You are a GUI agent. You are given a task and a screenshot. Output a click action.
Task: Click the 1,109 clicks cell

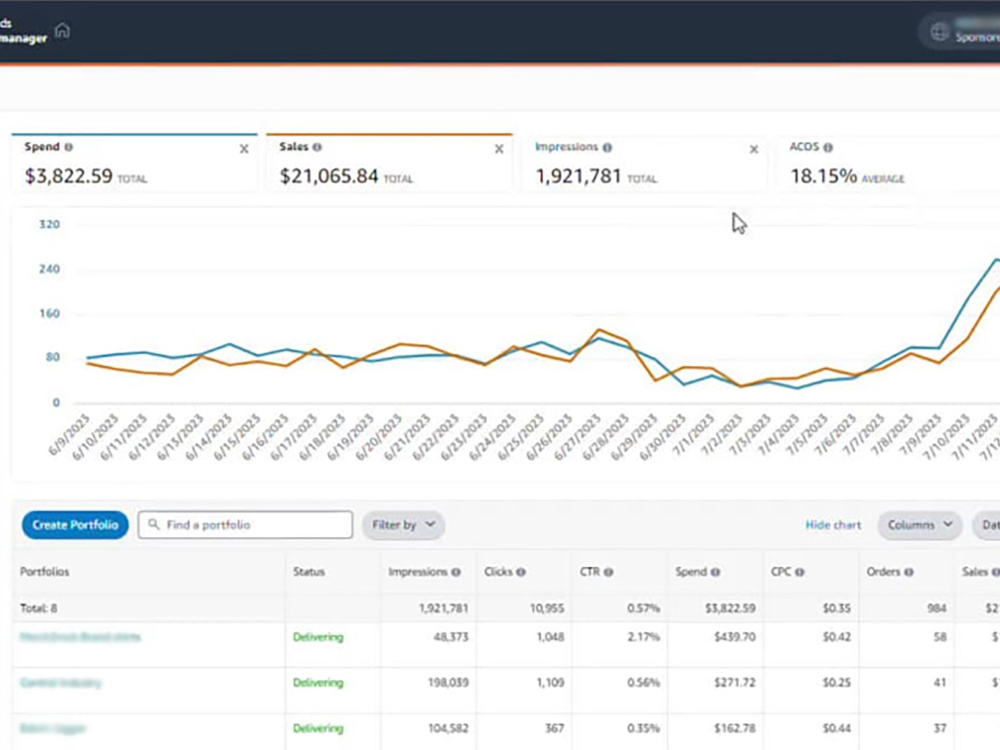pyautogui.click(x=550, y=682)
